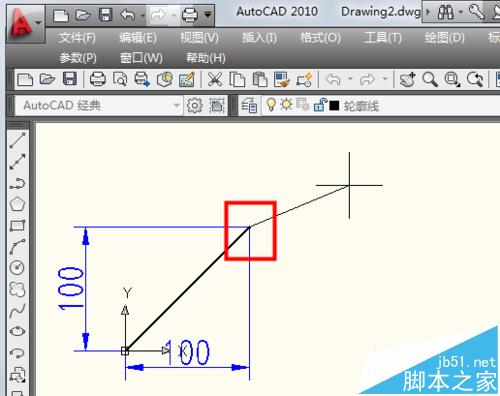
Task: Click Plot in the quick access toolbar
Action: 190,15
